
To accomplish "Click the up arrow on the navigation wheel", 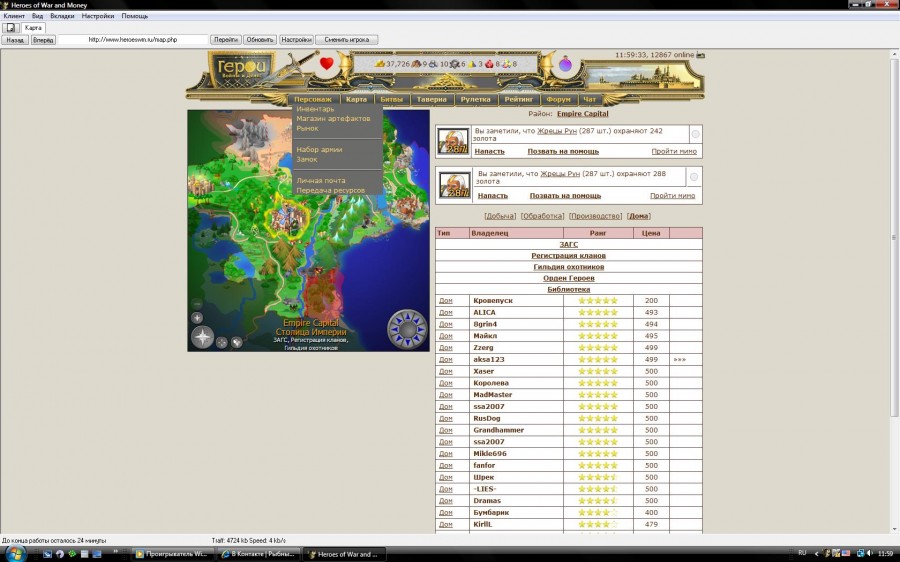I will [408, 315].
